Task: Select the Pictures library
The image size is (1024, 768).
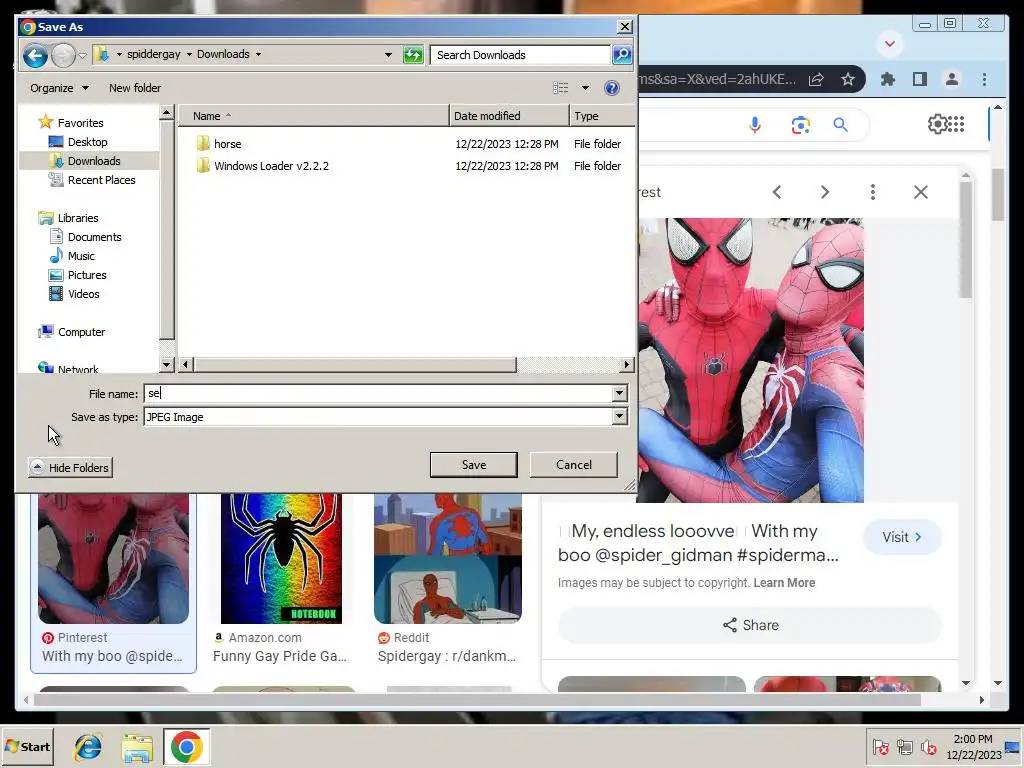Action: [x=87, y=275]
